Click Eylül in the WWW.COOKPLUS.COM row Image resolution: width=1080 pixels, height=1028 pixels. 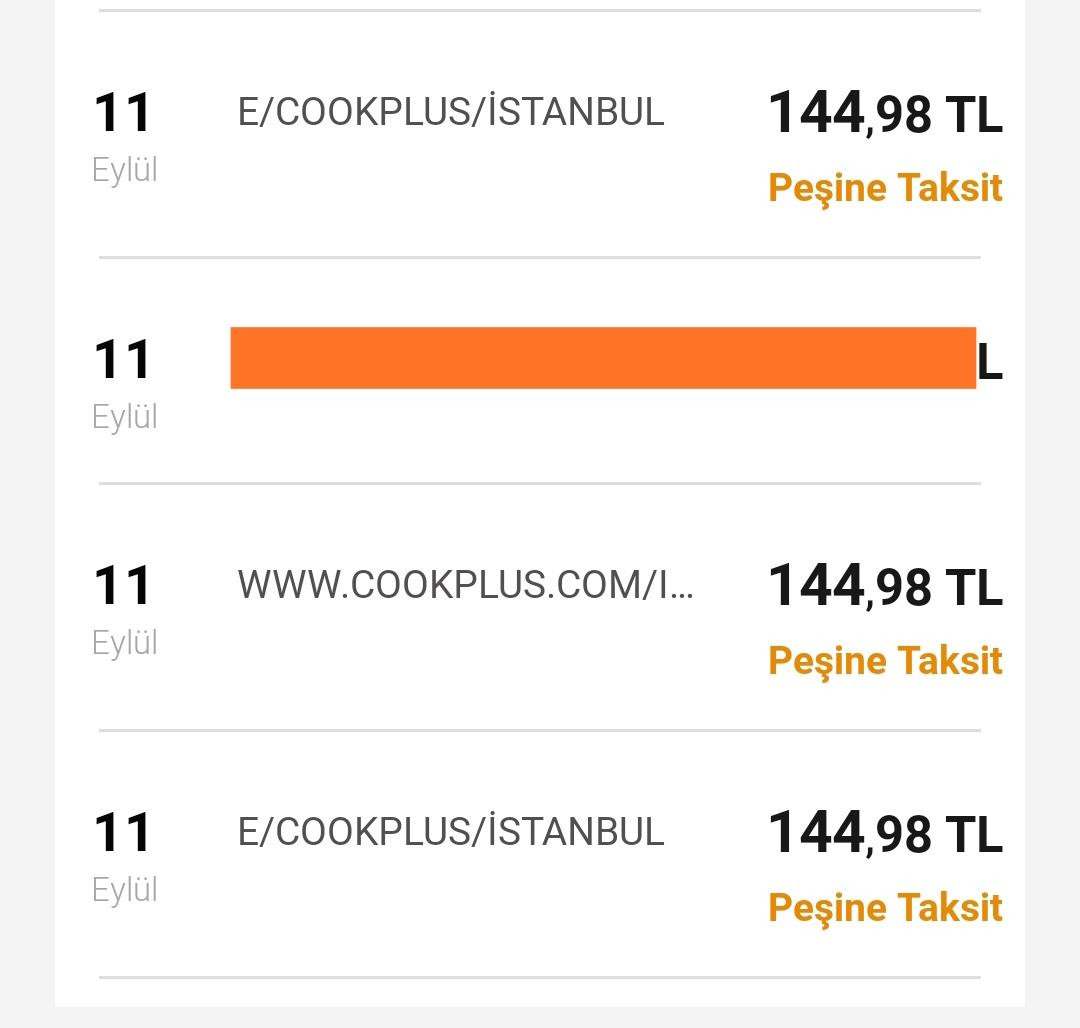[x=125, y=643]
